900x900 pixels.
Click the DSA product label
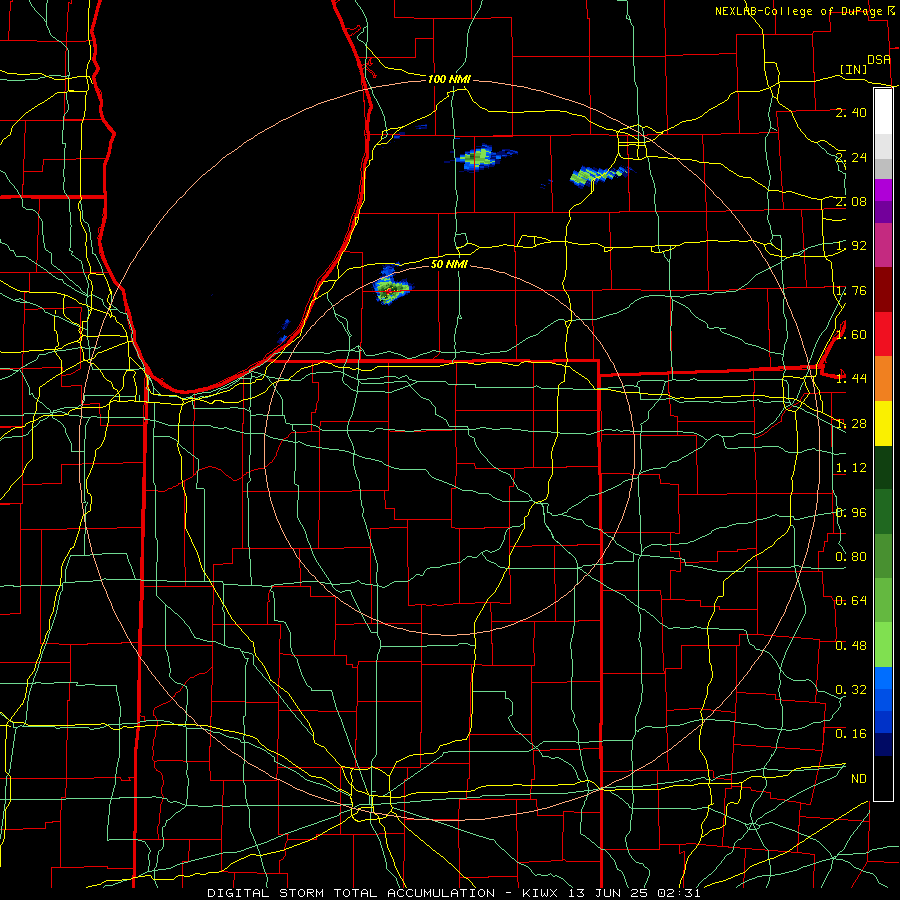879,59
